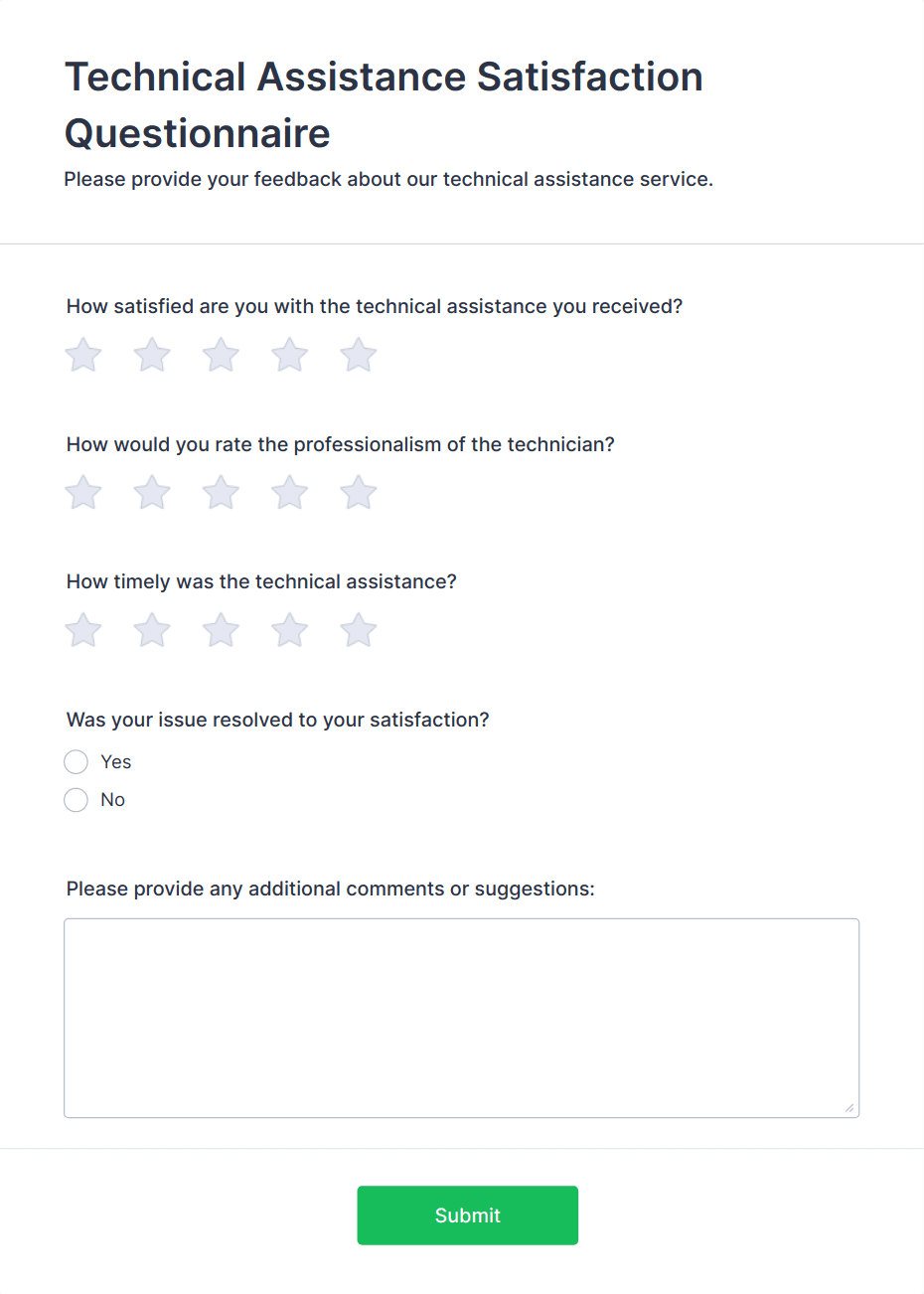
Task: Select fifth star for timely assistance
Action: pyautogui.click(x=359, y=630)
